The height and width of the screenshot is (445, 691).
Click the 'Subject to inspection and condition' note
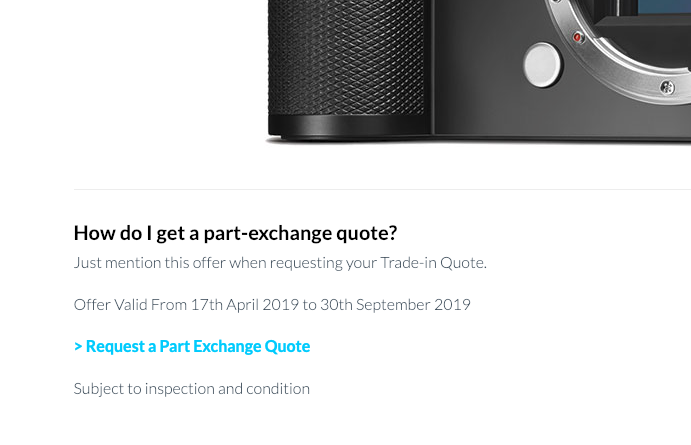(192, 388)
